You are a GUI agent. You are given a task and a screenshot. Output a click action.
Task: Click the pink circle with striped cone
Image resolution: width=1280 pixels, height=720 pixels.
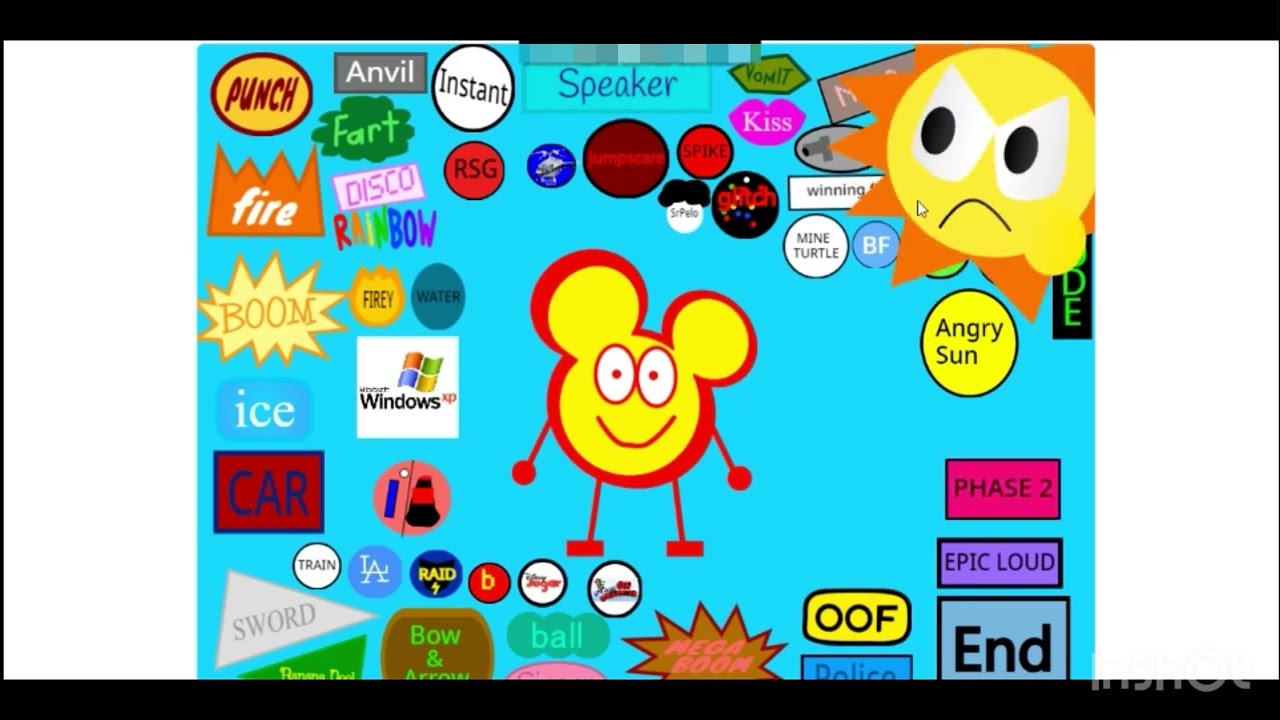coord(412,497)
